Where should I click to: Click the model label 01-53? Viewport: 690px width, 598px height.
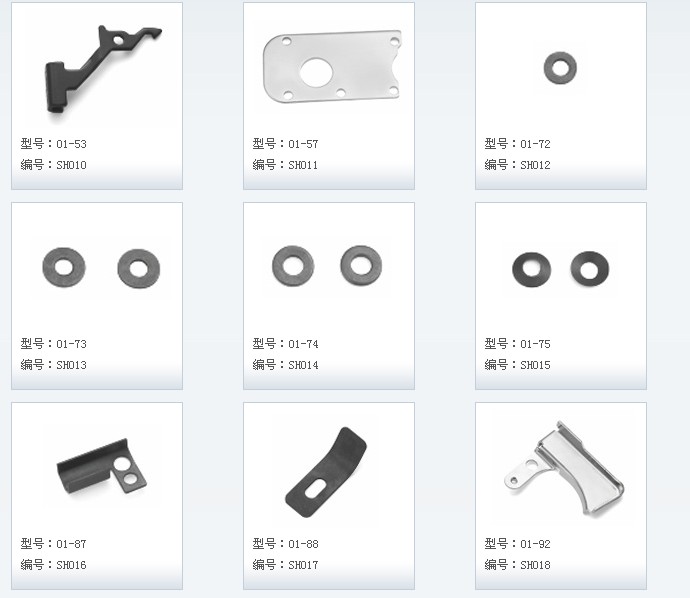(x=53, y=144)
